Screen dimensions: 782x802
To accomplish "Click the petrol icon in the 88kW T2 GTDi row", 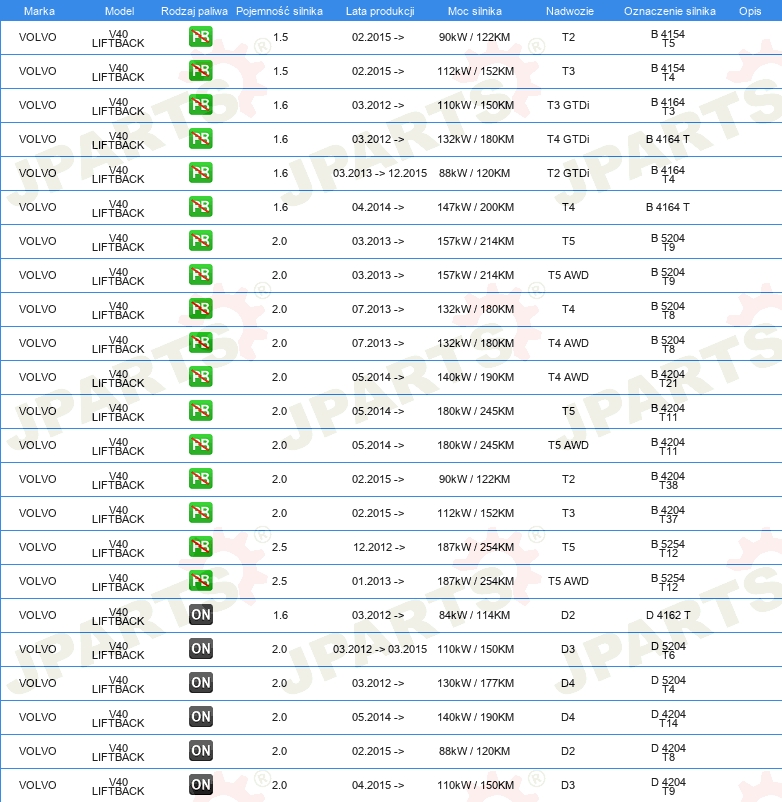I will pyautogui.click(x=200, y=173).
